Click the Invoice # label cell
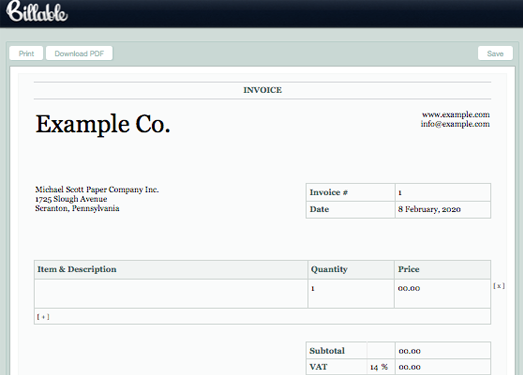Screen dimensions: 523x375 point(350,192)
